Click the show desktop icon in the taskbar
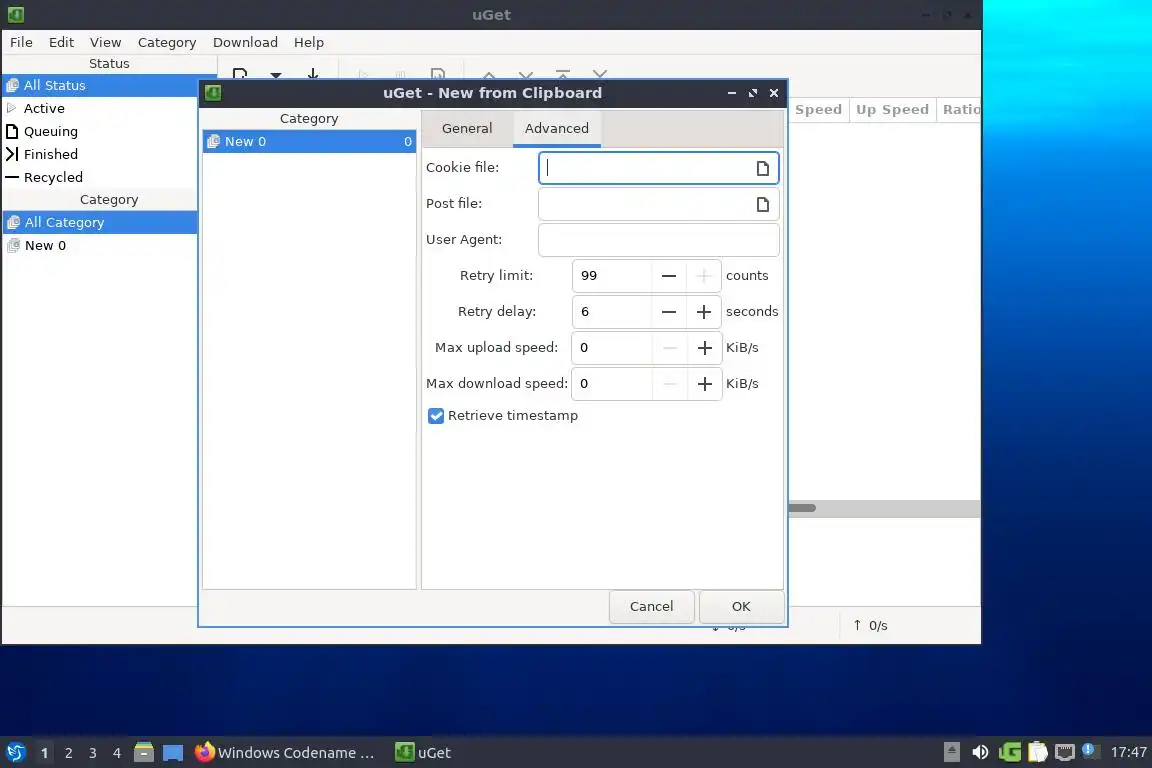The image size is (1152, 768). pos(173,753)
